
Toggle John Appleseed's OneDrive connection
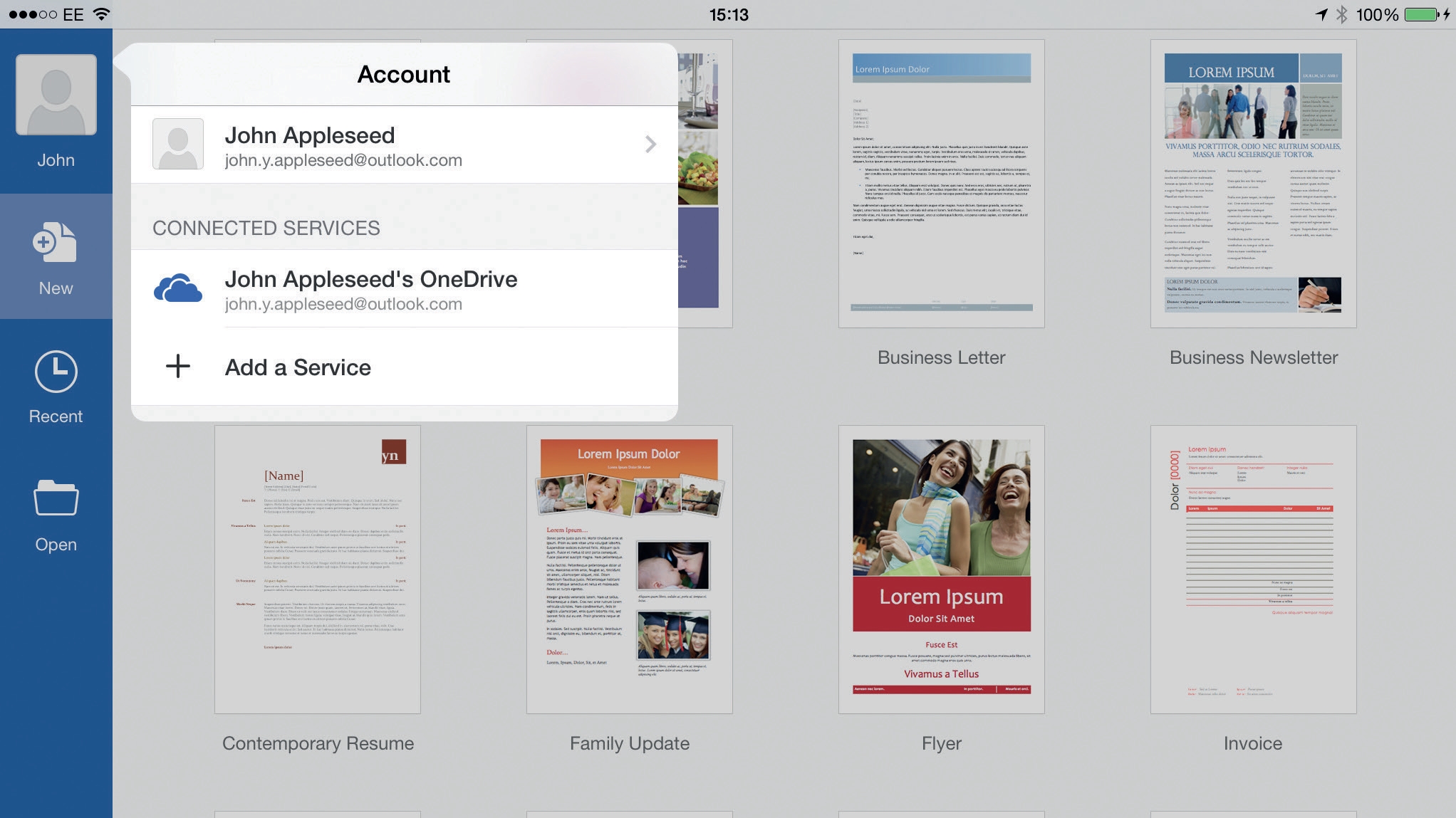pyautogui.click(x=404, y=288)
